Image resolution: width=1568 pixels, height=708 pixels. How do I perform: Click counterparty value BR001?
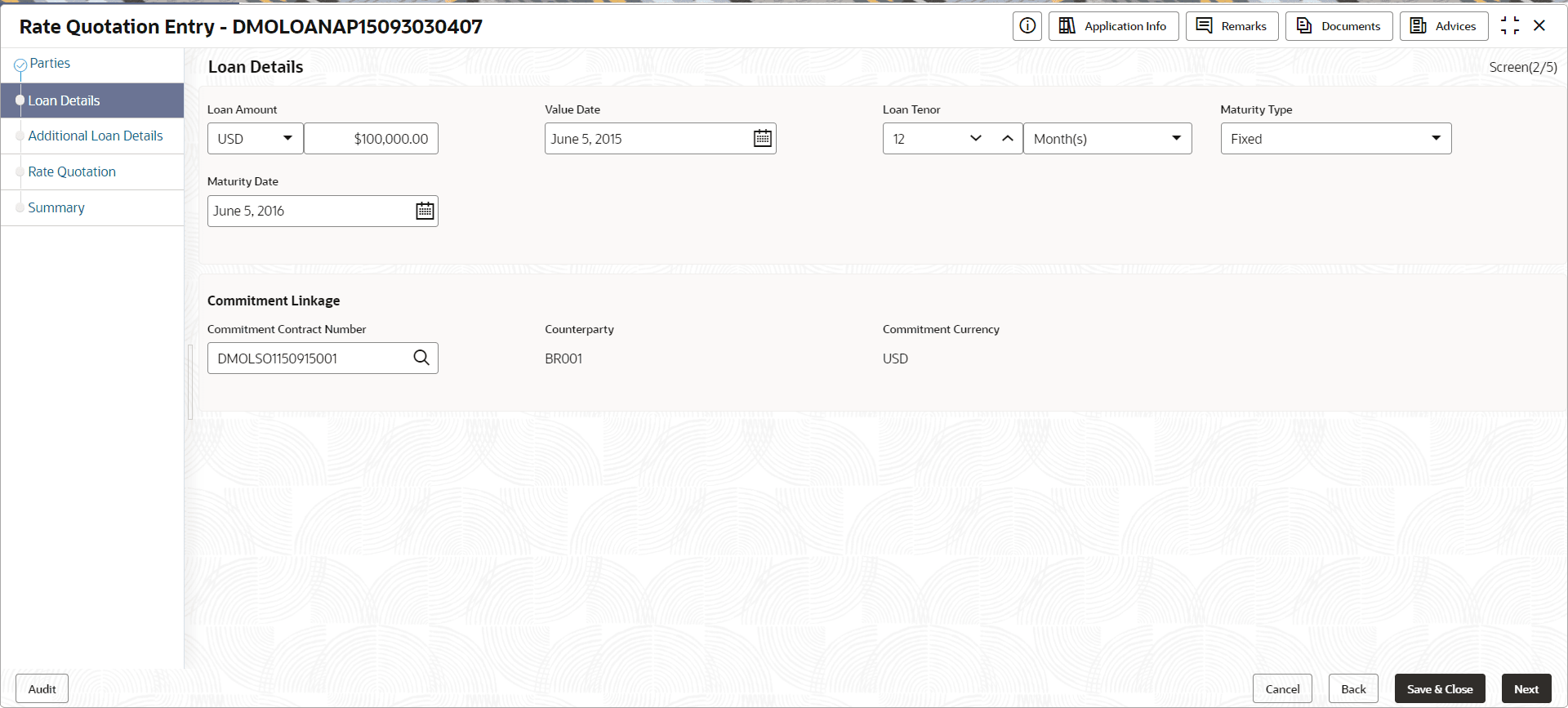point(563,358)
